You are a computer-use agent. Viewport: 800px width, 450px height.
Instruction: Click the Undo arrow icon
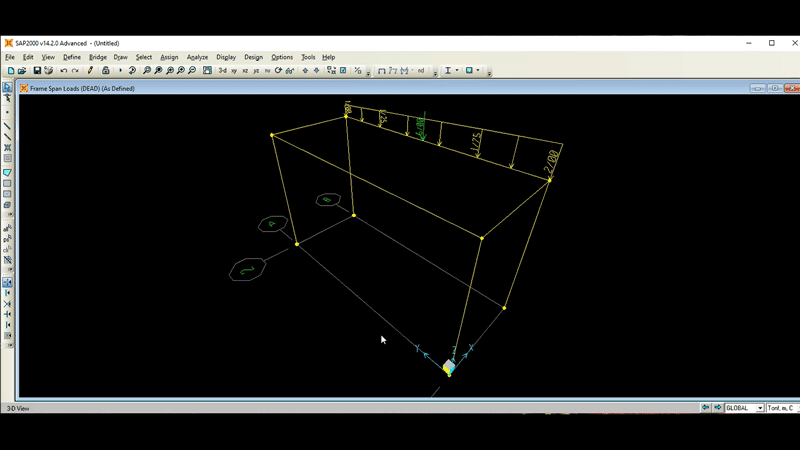64,71
